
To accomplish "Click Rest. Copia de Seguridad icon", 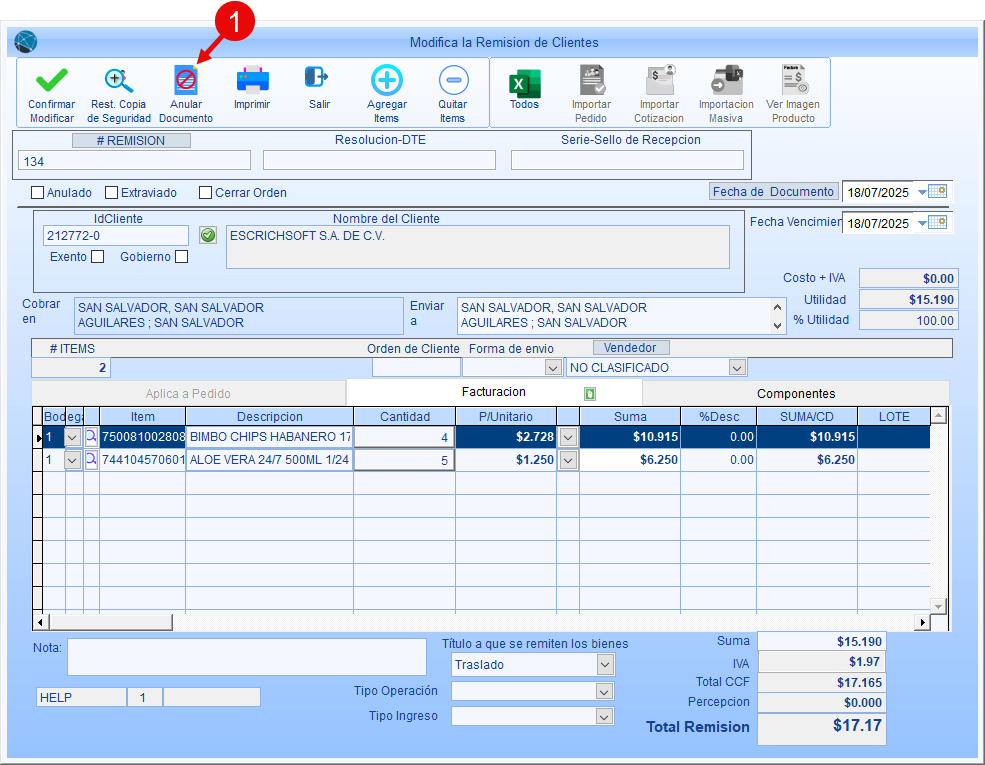I will pos(118,81).
